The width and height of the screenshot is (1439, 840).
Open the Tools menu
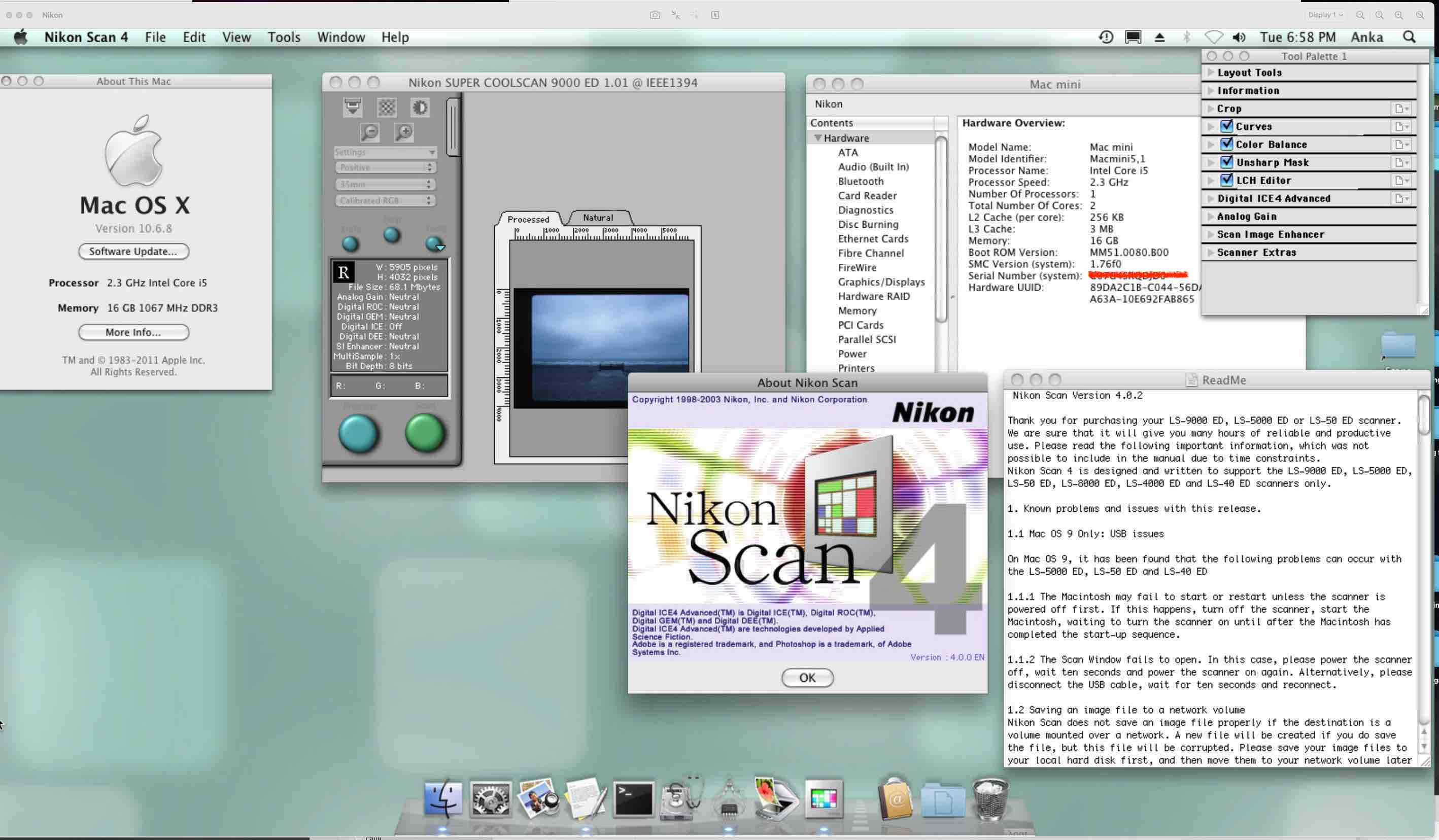tap(284, 37)
